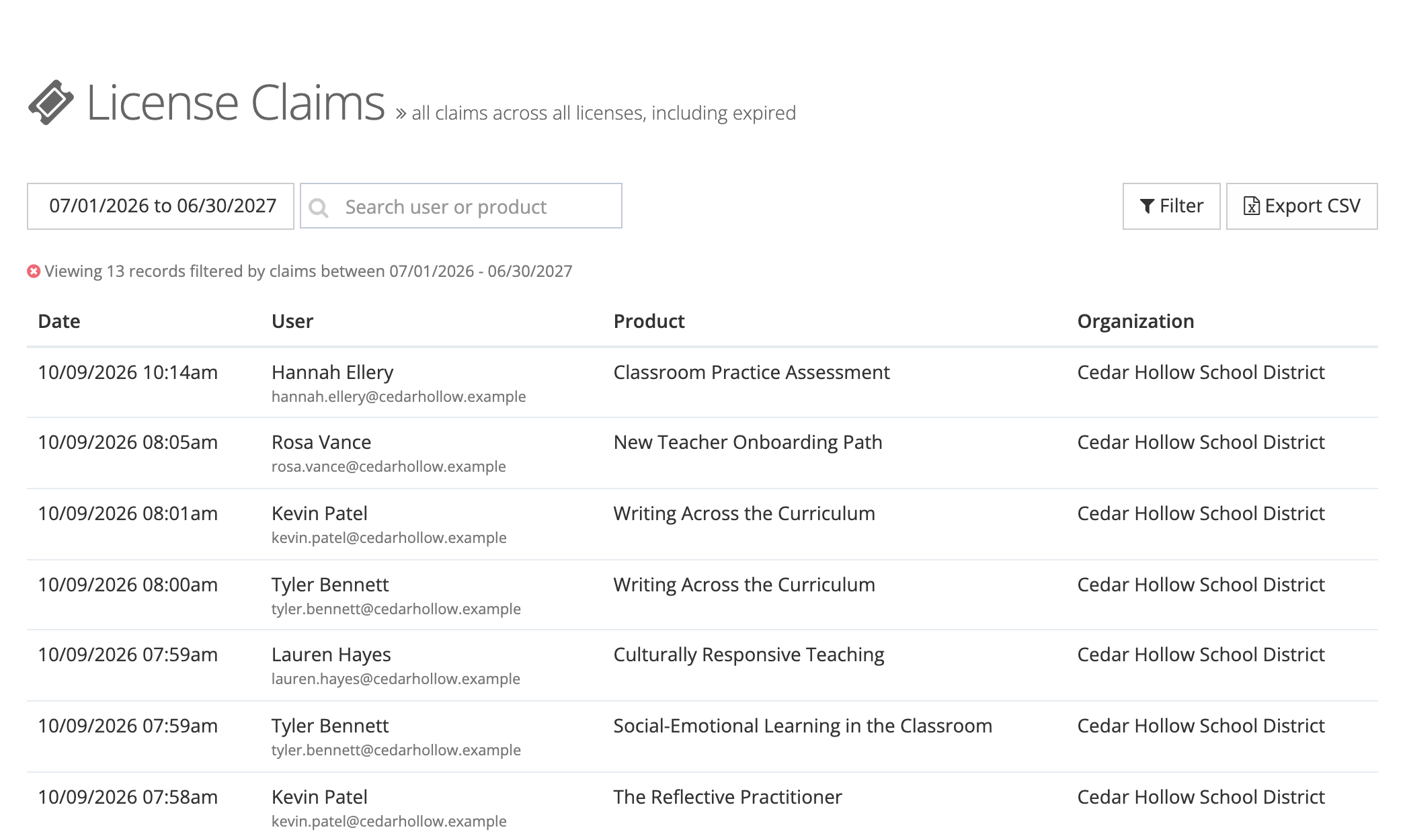1405x840 pixels.
Task: Focus the Search user or product field
Action: [x=461, y=206]
